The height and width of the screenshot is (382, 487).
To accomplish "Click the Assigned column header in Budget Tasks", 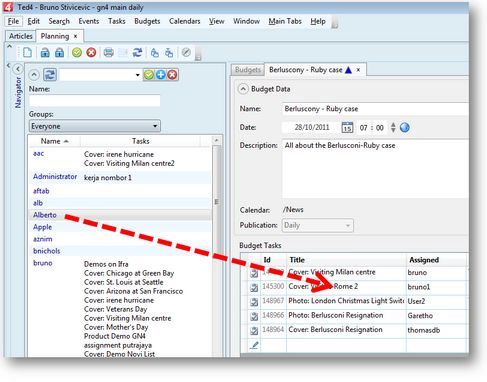I will click(x=436, y=260).
